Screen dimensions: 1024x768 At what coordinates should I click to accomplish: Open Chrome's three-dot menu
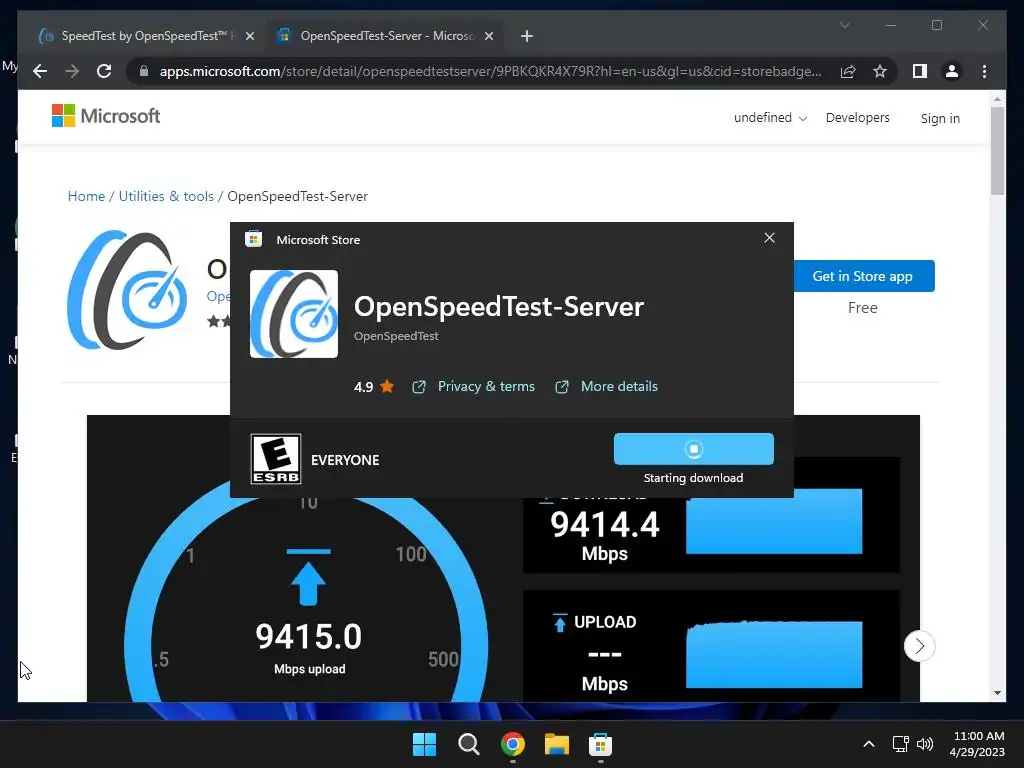tap(984, 71)
